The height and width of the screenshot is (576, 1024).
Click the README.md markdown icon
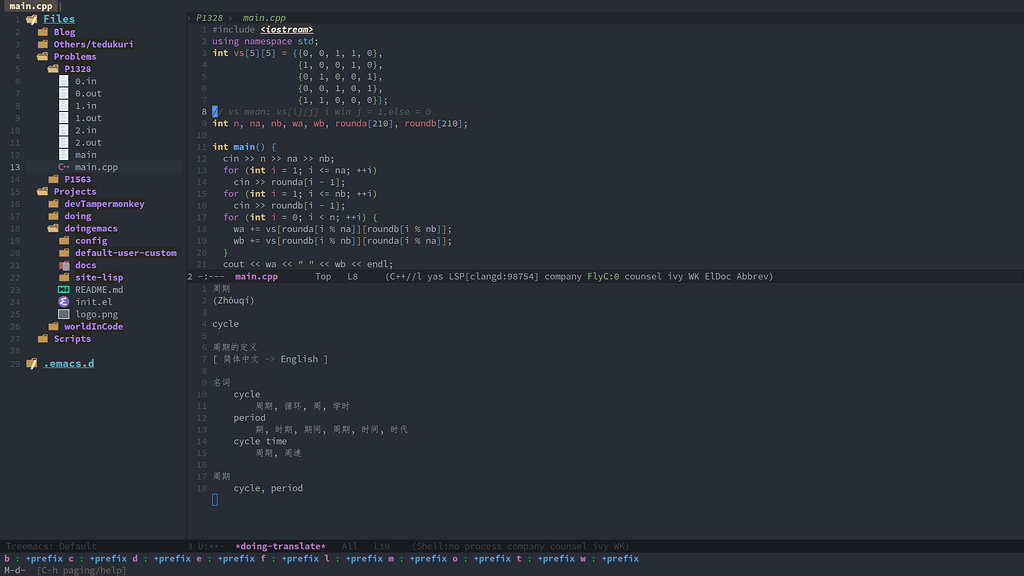(x=65, y=289)
